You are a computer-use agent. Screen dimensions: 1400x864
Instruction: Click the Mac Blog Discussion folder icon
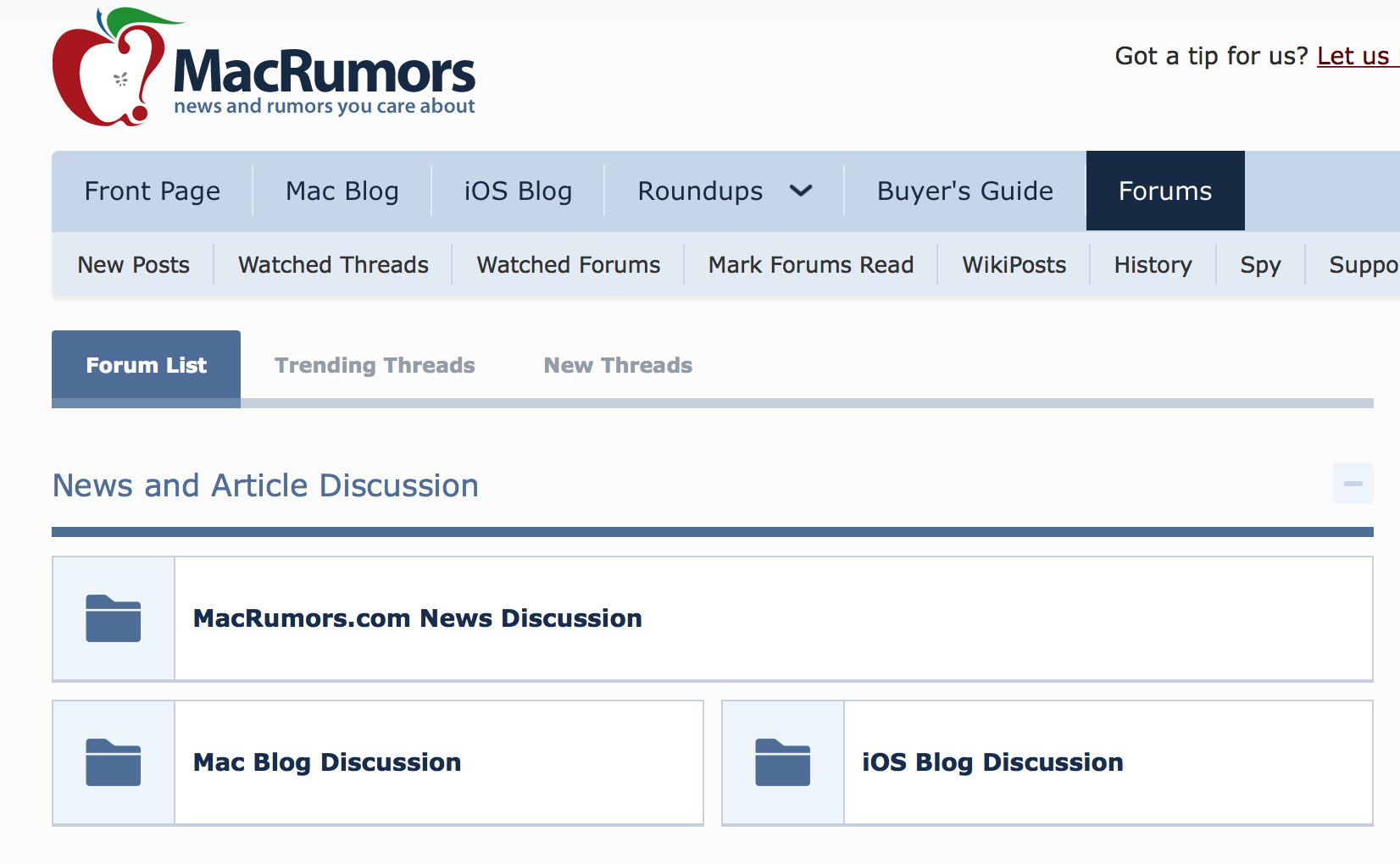tap(114, 762)
